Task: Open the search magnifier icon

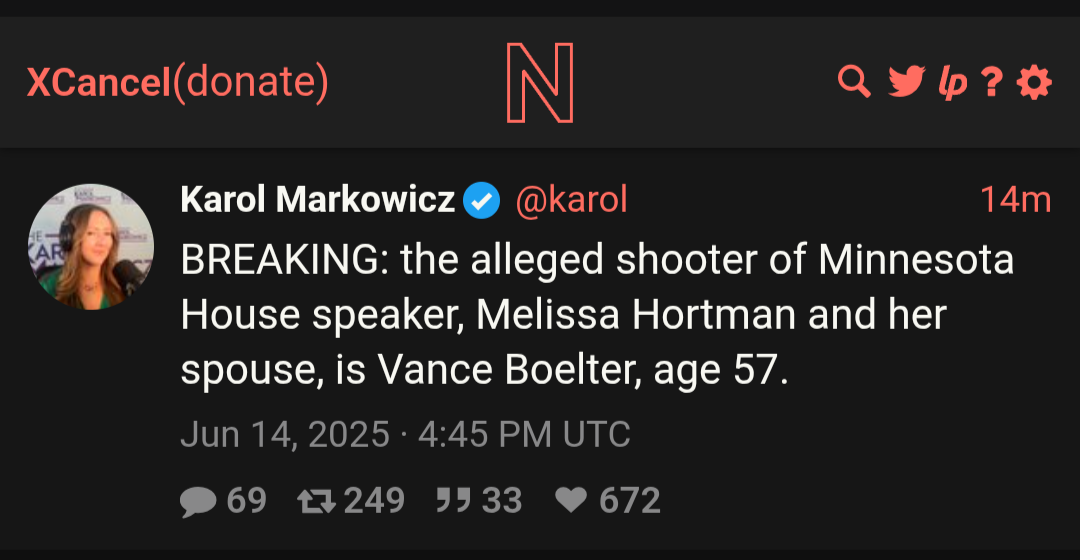Action: click(x=854, y=82)
